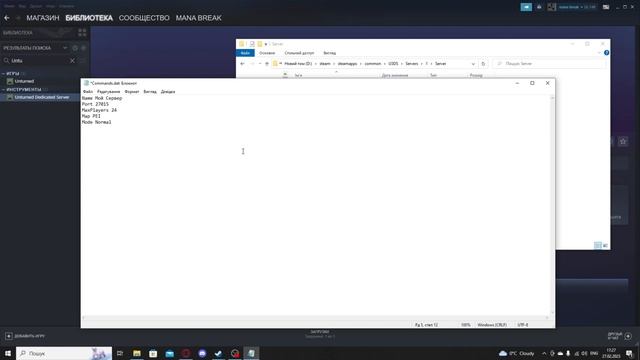
Task: Open the Спільний доступ tab in Explorer
Action: (299, 53)
